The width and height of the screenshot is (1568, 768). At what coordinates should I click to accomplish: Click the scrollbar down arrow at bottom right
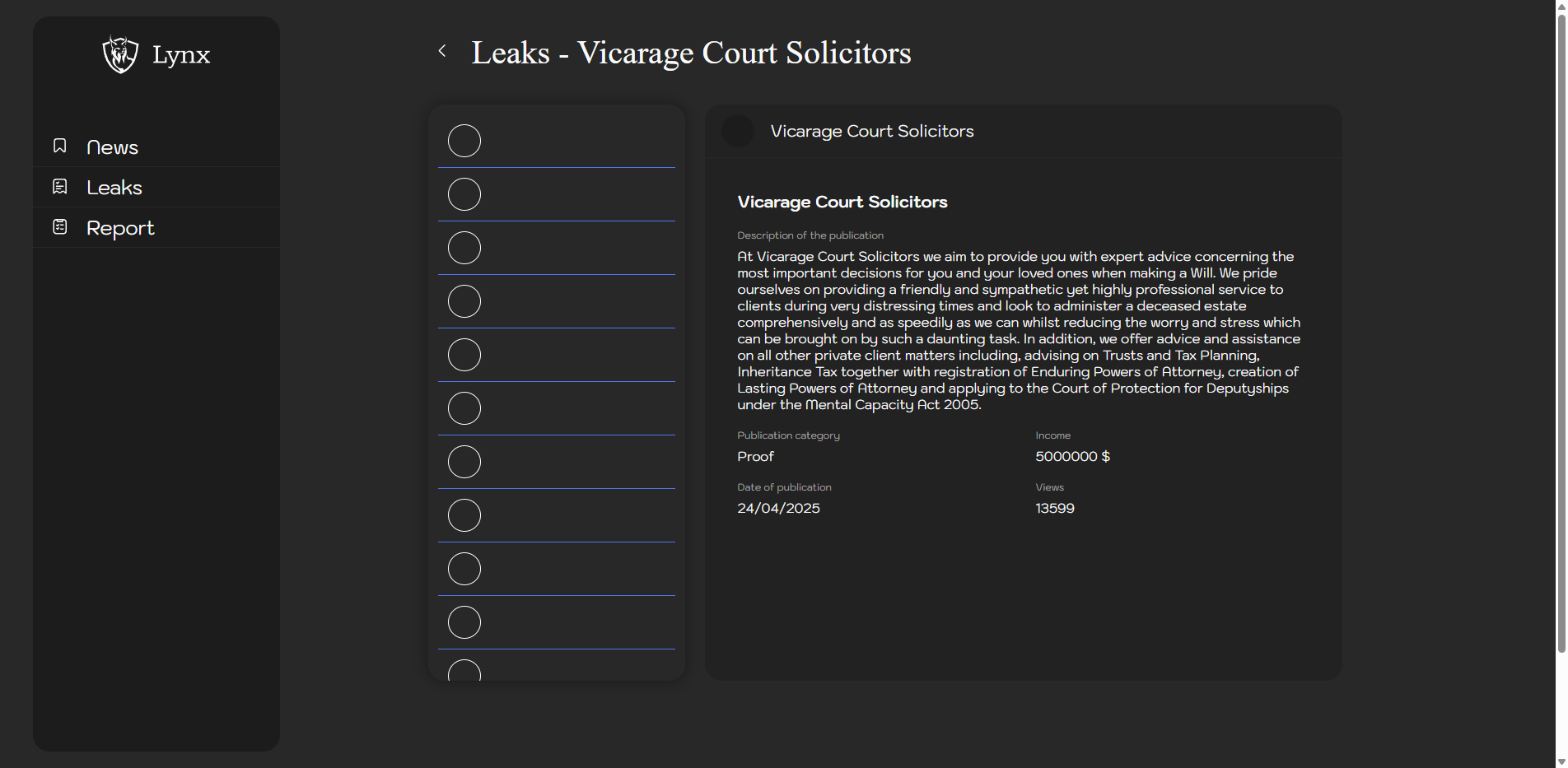click(1561, 761)
